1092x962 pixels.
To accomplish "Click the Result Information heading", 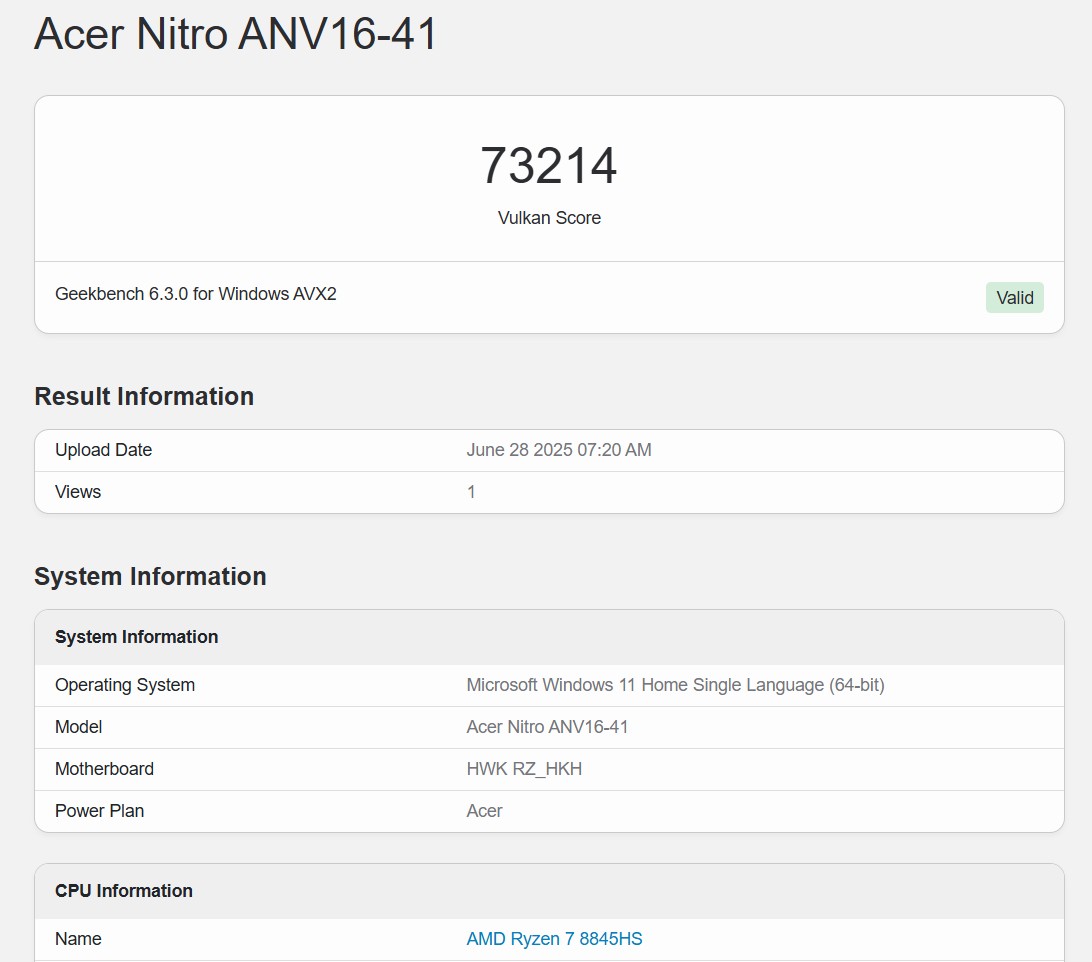I will click(144, 396).
